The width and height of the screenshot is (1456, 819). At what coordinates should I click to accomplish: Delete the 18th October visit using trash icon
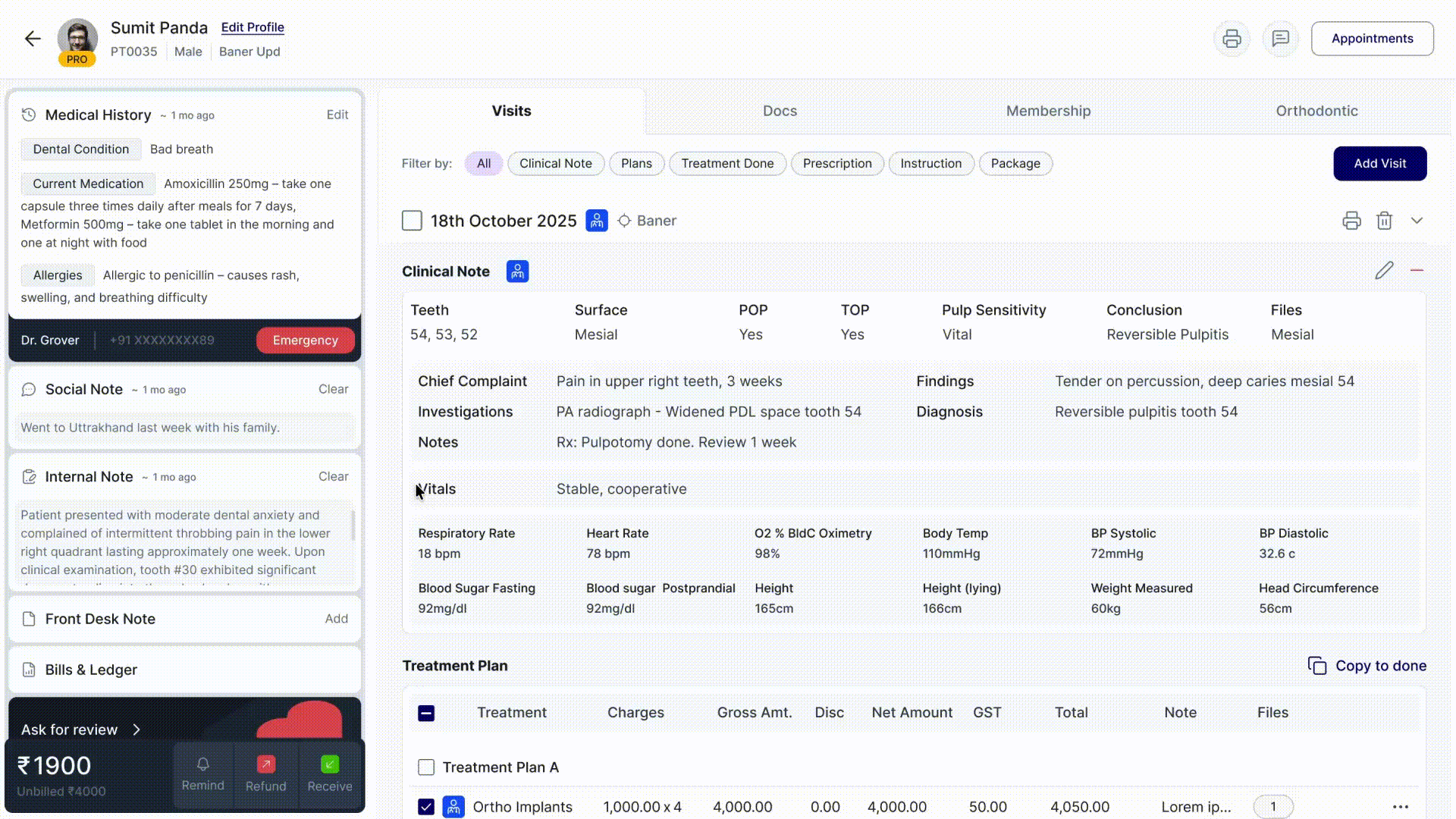pos(1385,220)
